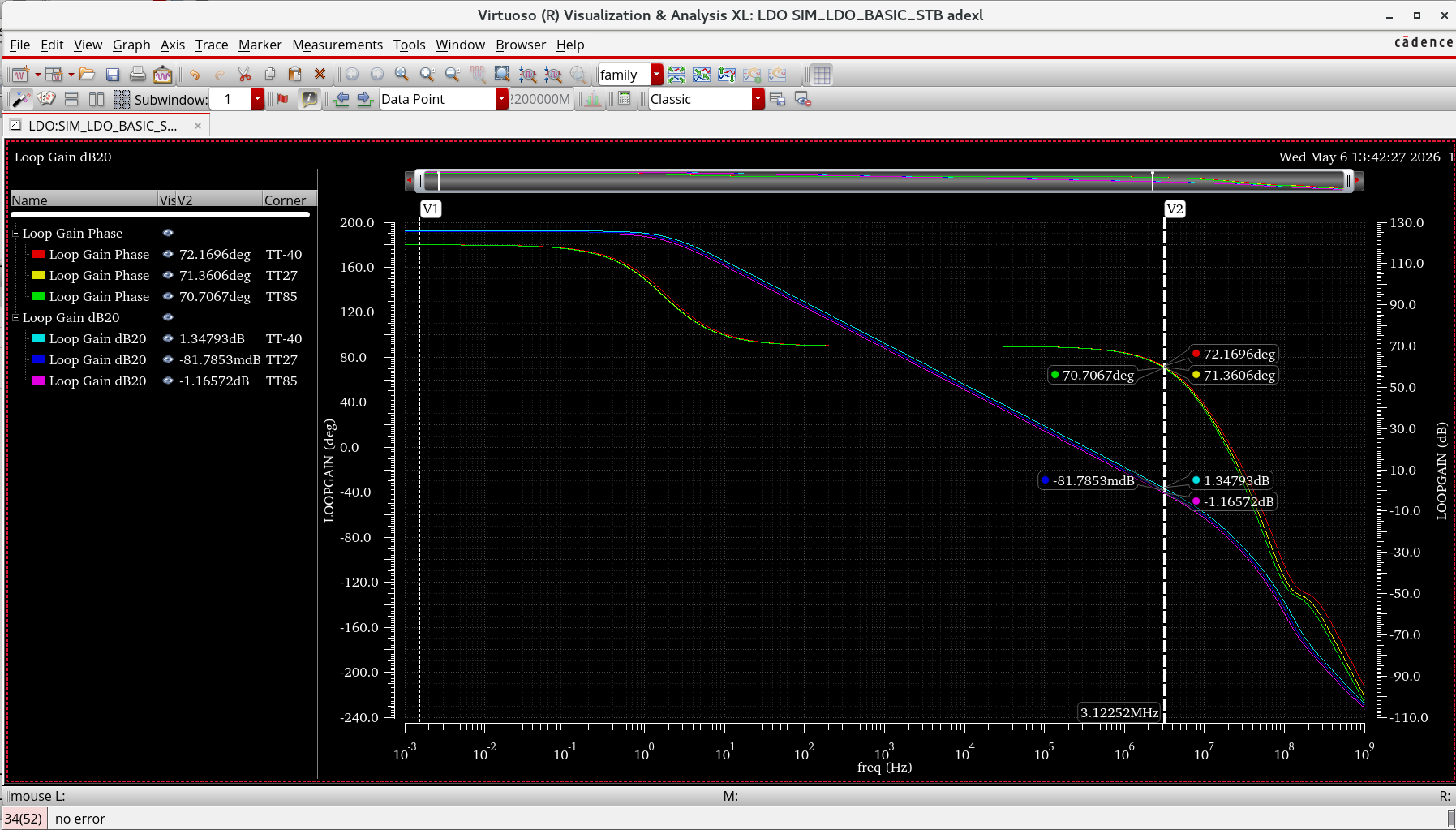Click the zoom in icon
The image size is (1456, 830).
click(x=427, y=75)
